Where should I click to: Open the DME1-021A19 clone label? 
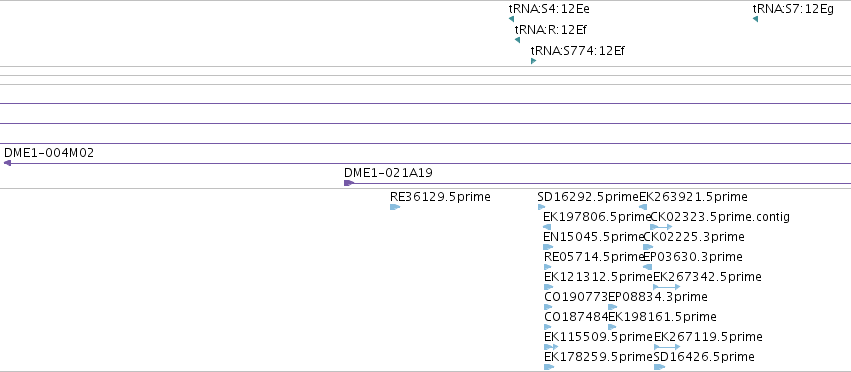click(389, 173)
